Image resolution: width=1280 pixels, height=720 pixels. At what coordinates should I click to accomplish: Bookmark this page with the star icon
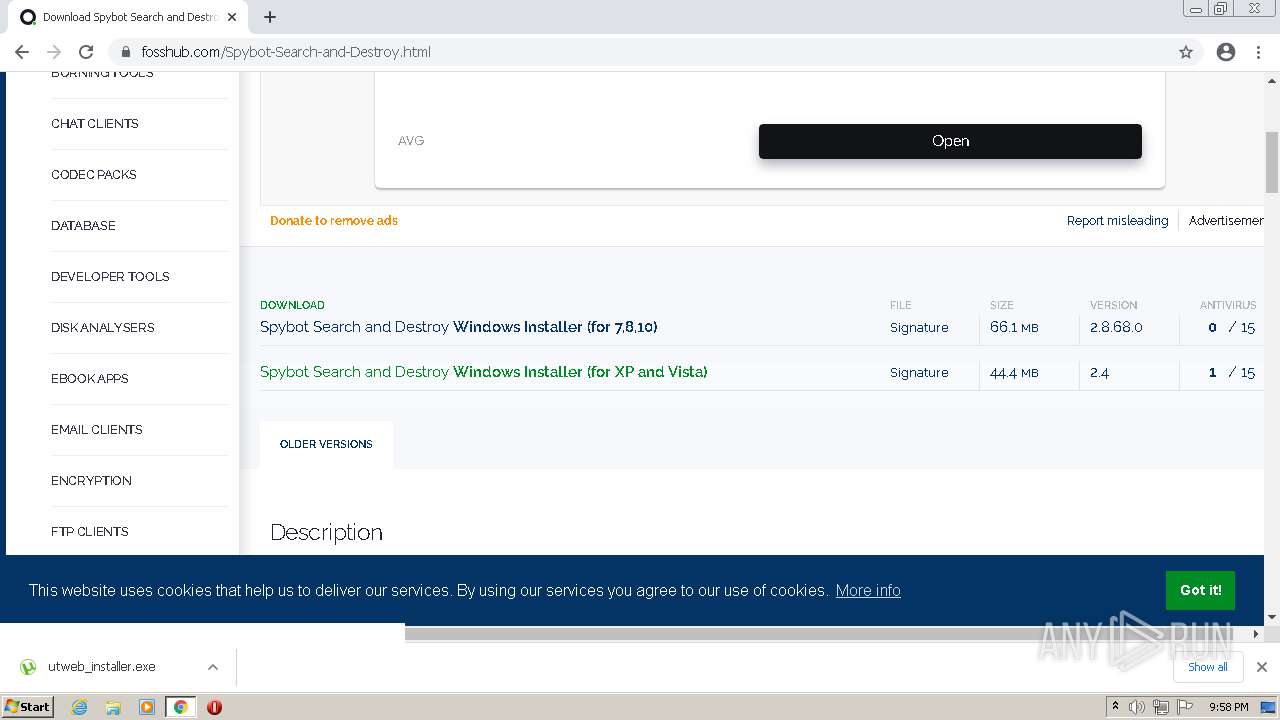click(x=1186, y=52)
